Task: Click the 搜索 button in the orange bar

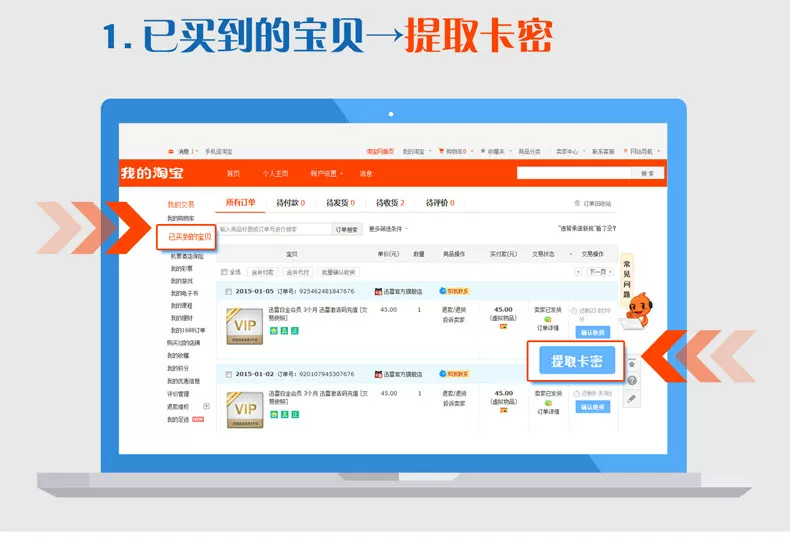Action: tap(647, 173)
